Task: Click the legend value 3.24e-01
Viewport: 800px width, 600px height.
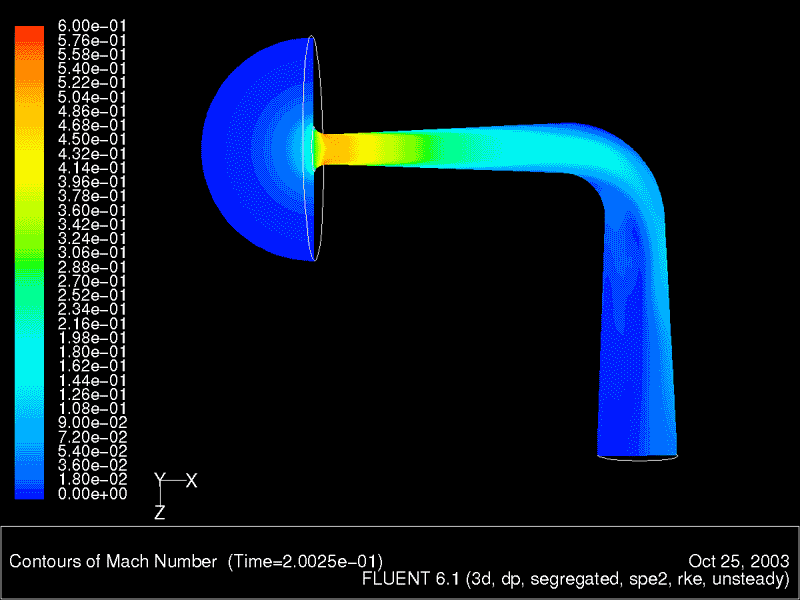Action: 92,238
